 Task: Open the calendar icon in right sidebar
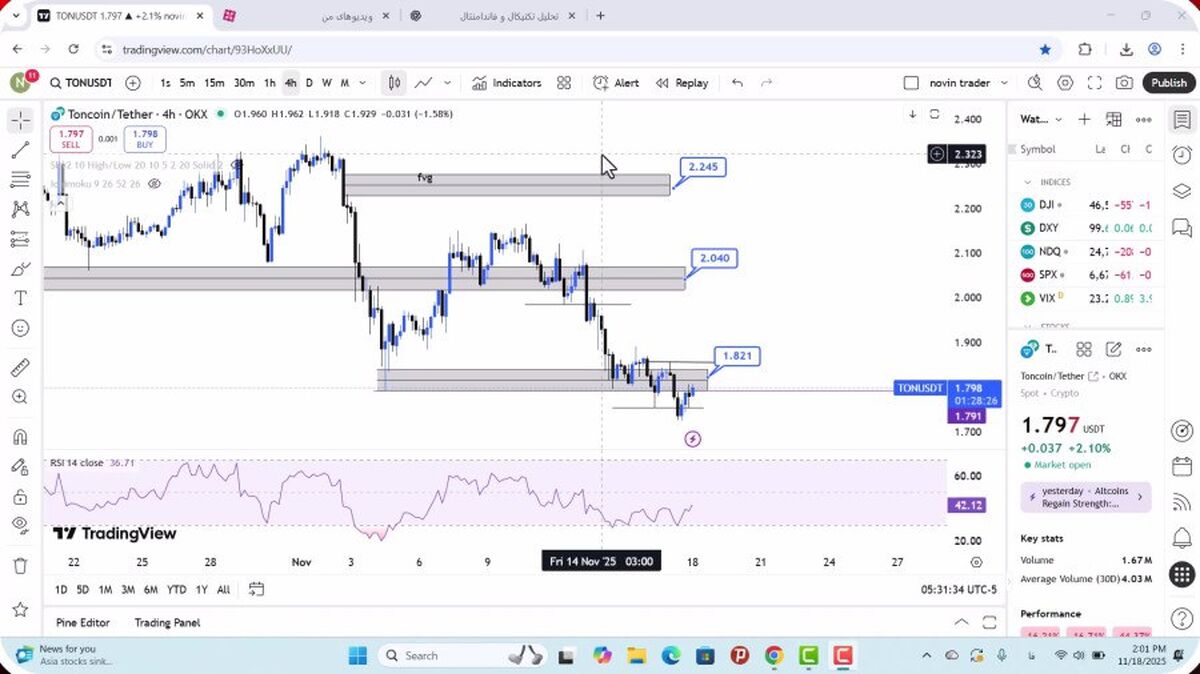tap(1181, 468)
